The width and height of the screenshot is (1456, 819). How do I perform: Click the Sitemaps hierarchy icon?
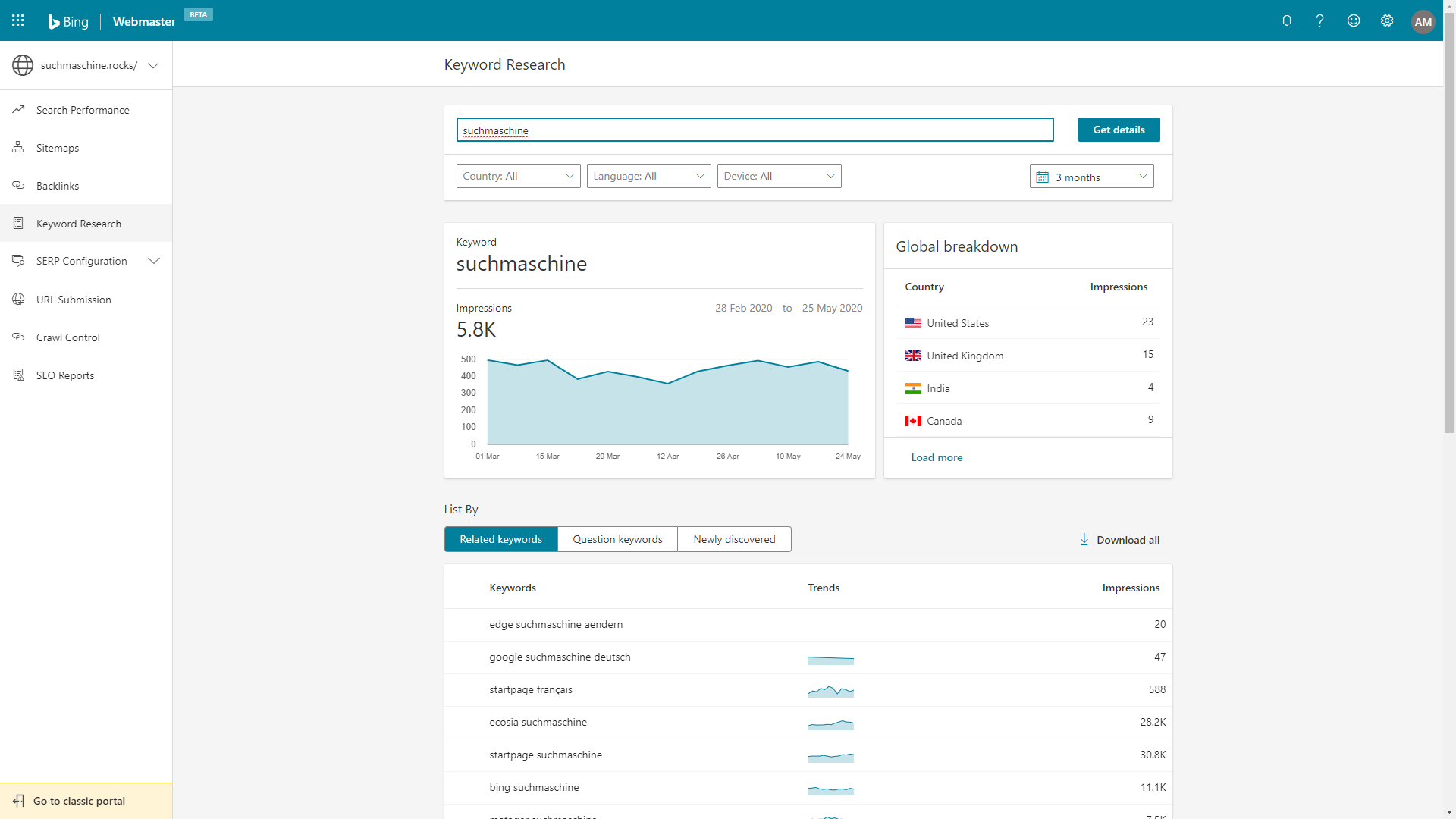click(18, 147)
